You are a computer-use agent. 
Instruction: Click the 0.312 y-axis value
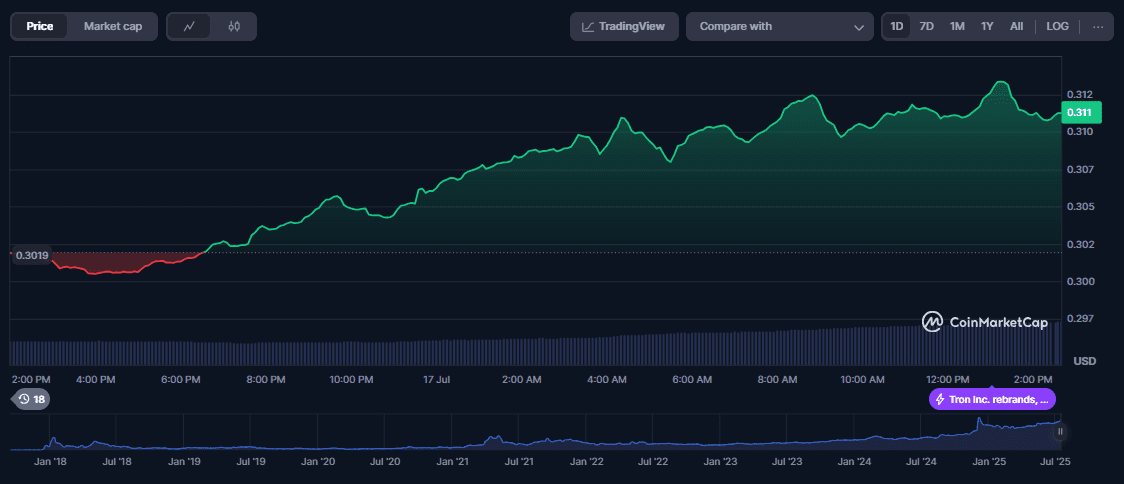point(1080,95)
